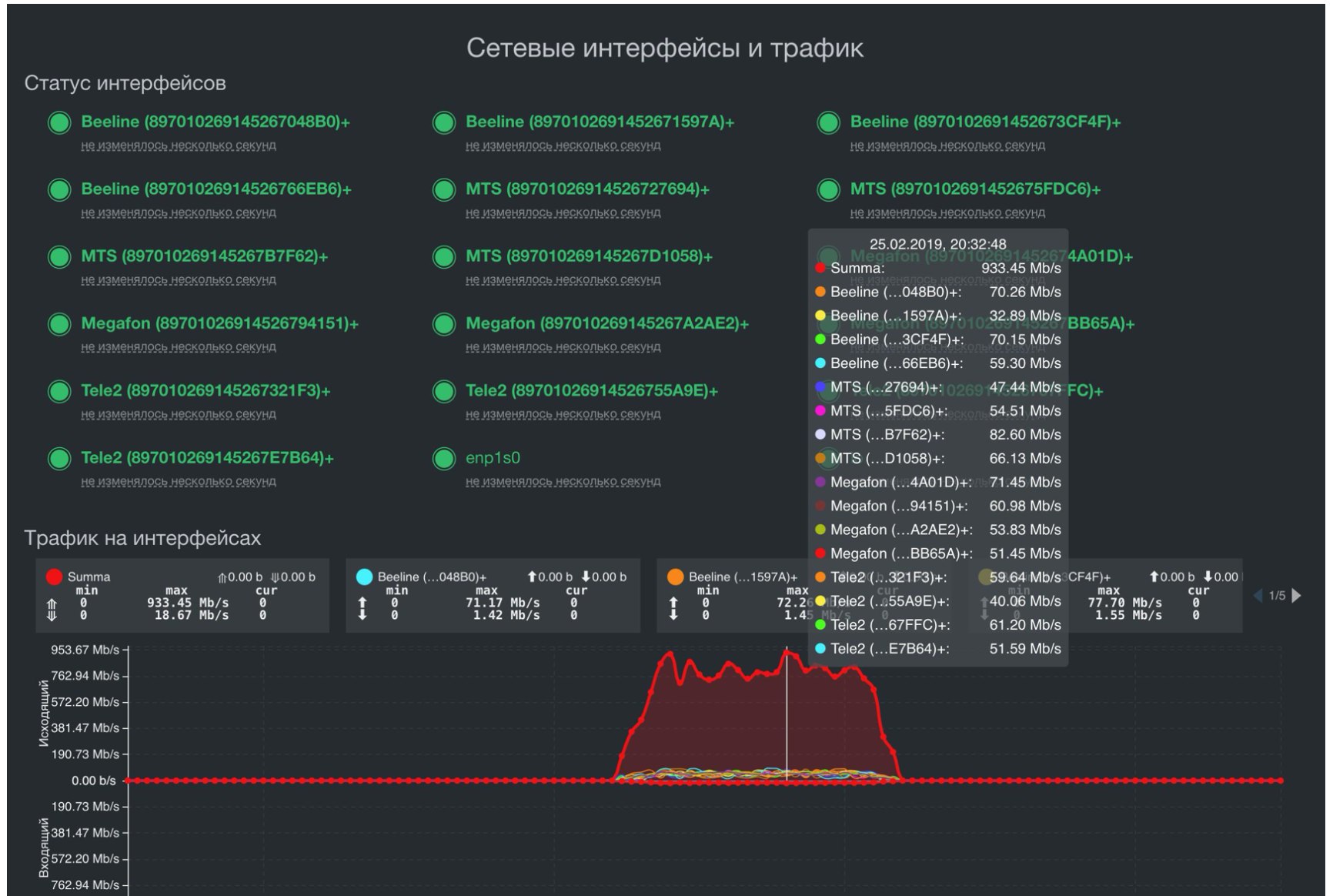The height and width of the screenshot is (896, 1333).
Task: Click status circle for Megafon A2AE2 interface
Action: click(444, 324)
